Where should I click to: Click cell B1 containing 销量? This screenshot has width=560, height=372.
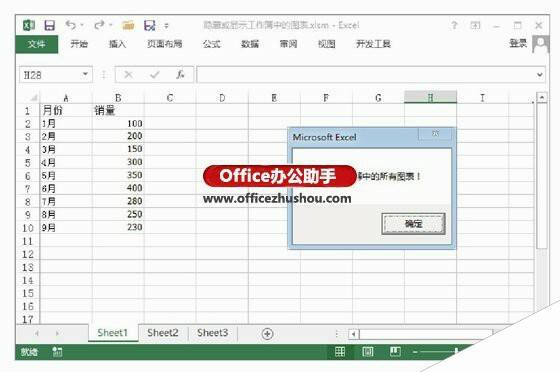(118, 110)
